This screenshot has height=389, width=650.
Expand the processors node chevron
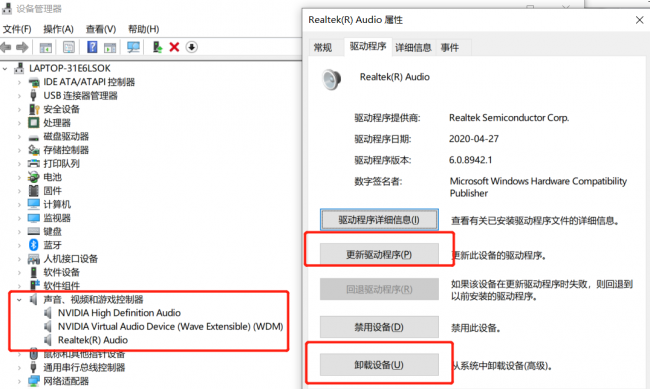coord(19,123)
